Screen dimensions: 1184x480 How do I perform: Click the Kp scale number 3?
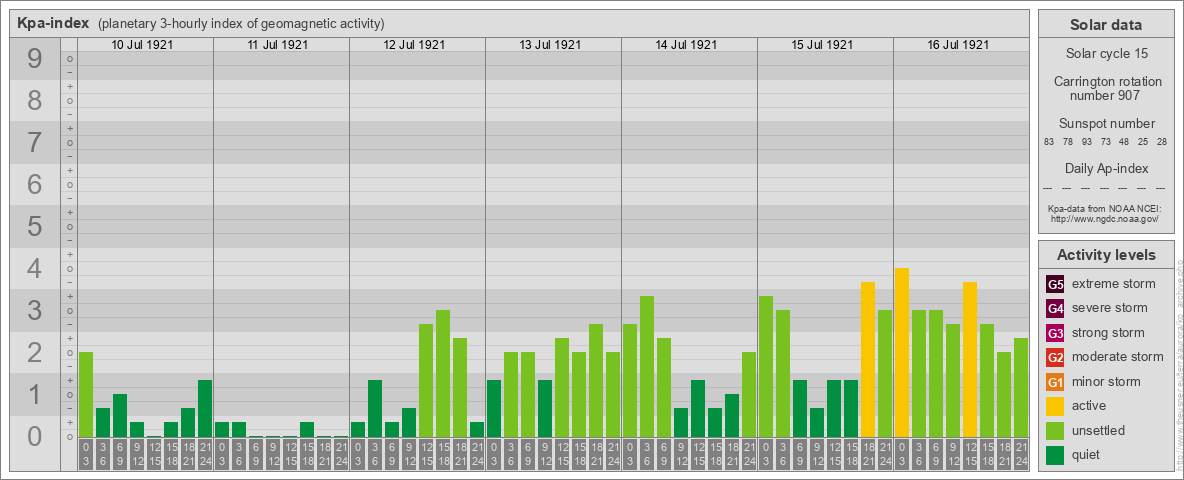(x=35, y=310)
